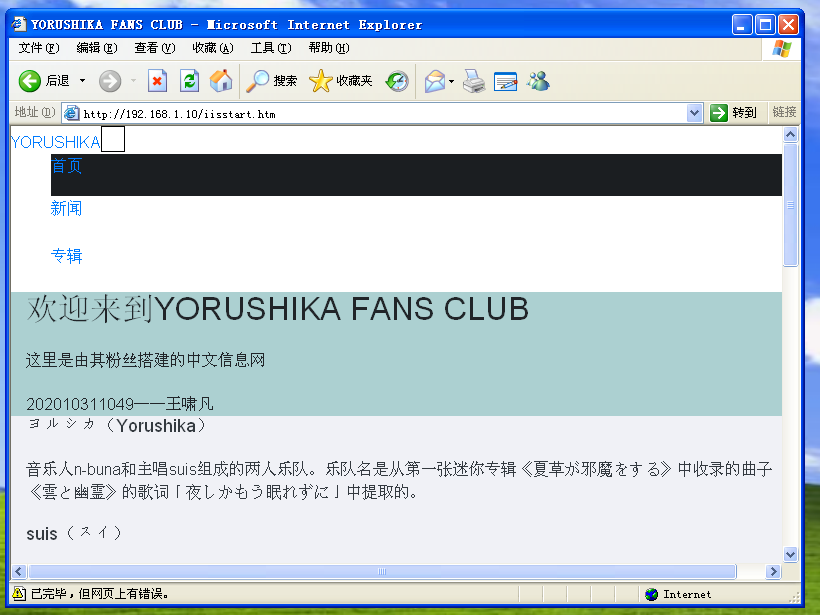Go to the Home page house icon

point(221,81)
